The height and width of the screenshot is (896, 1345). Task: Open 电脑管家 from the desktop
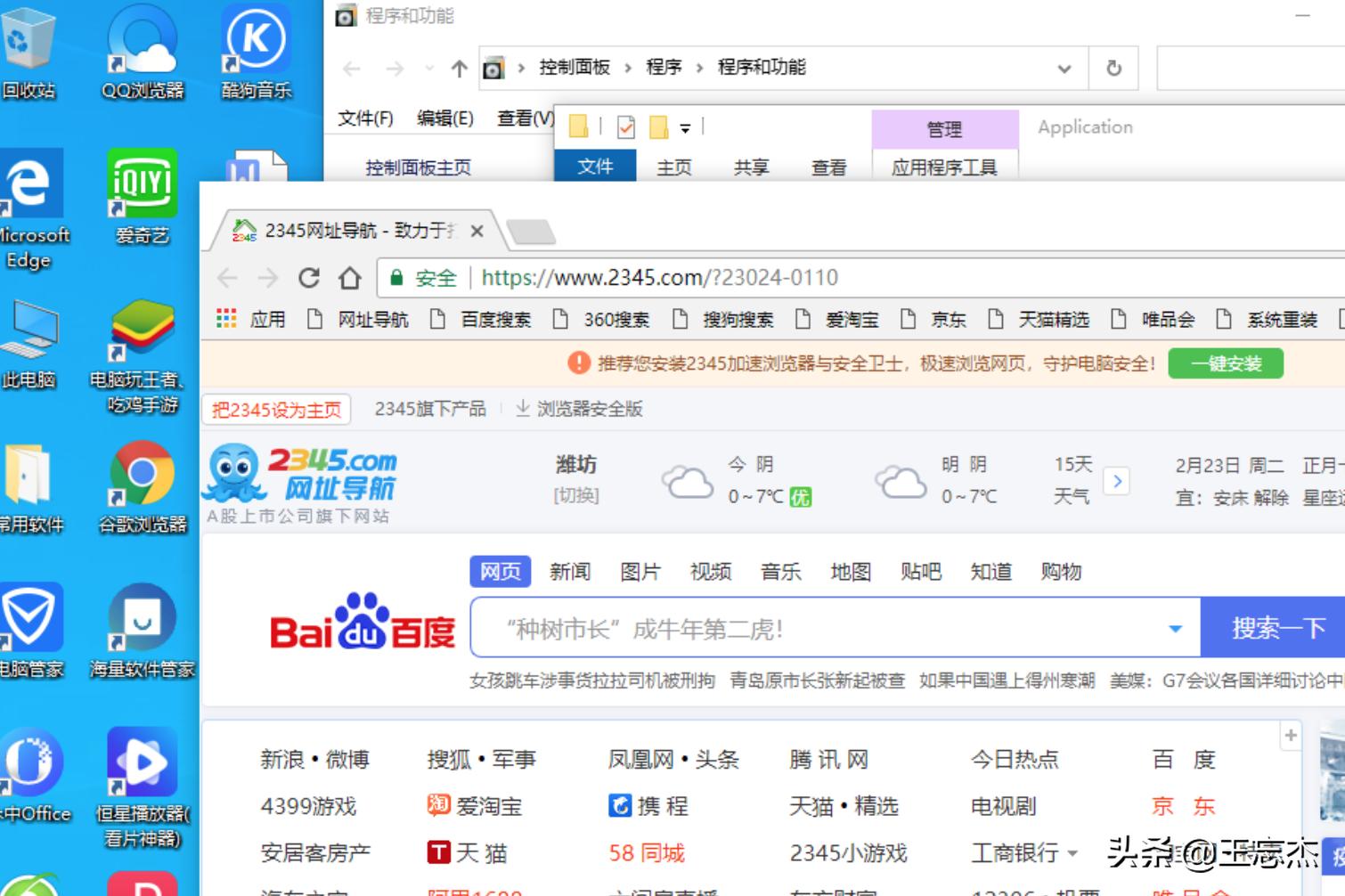(x=33, y=617)
